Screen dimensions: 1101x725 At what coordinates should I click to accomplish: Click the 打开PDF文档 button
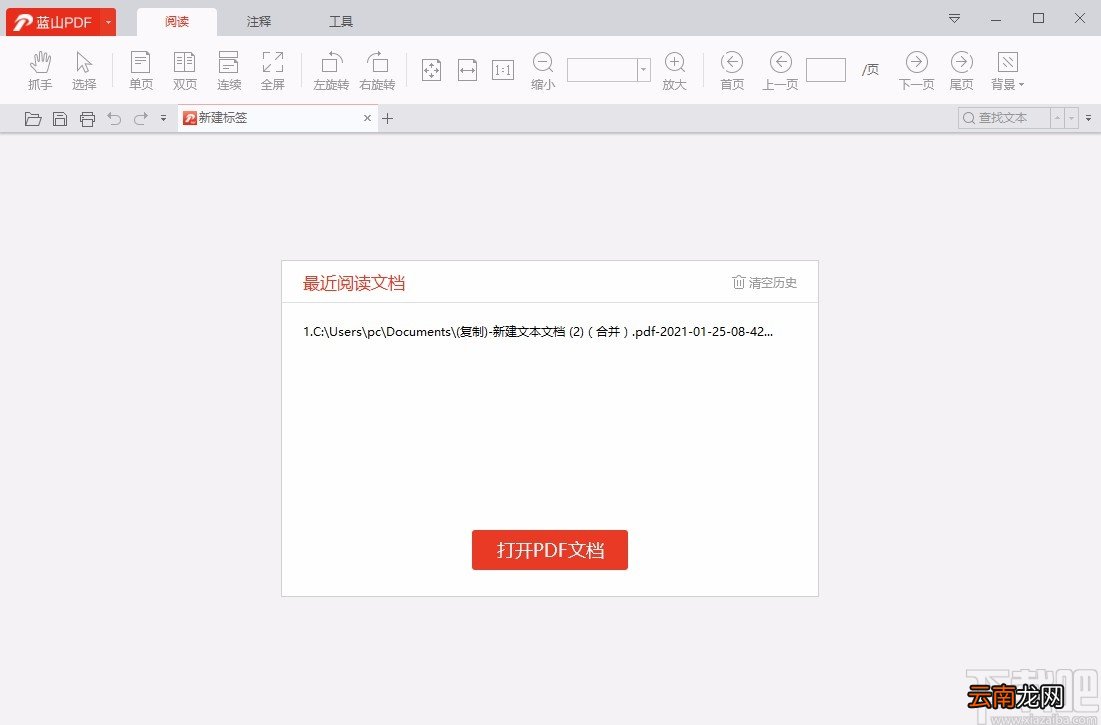[550, 550]
